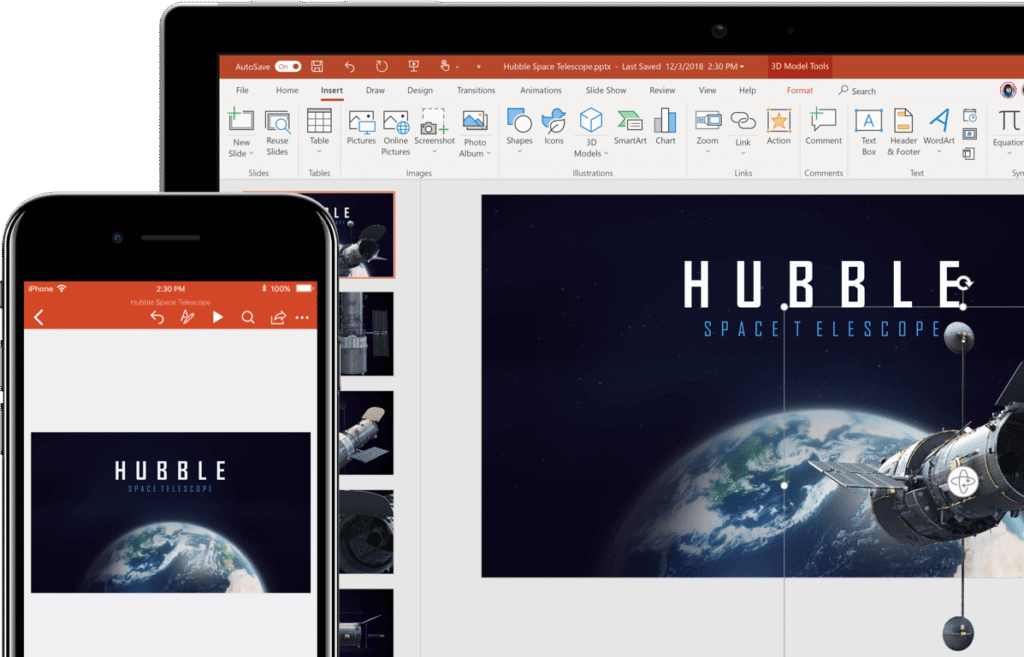
Task: Switch to the Draw tab
Action: [375, 90]
